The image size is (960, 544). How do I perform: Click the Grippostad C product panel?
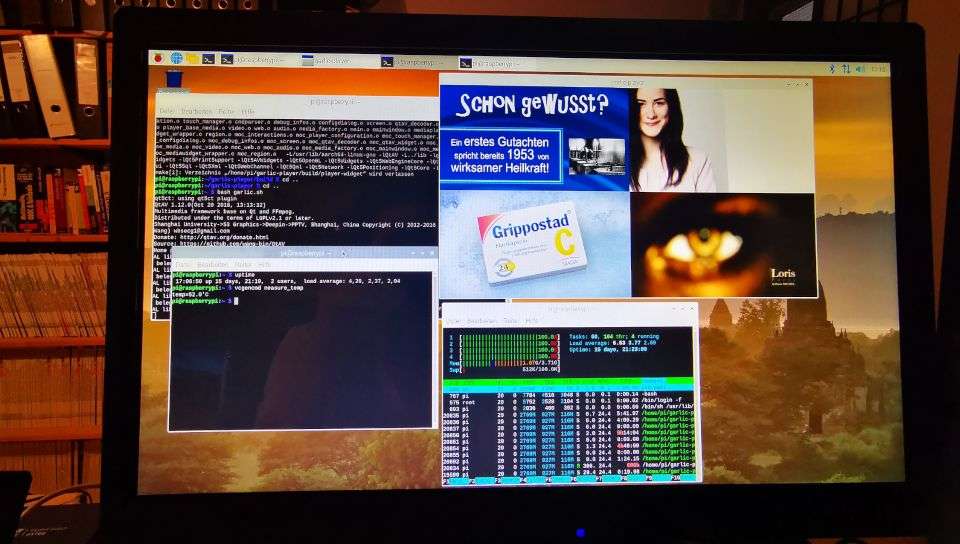[534, 244]
